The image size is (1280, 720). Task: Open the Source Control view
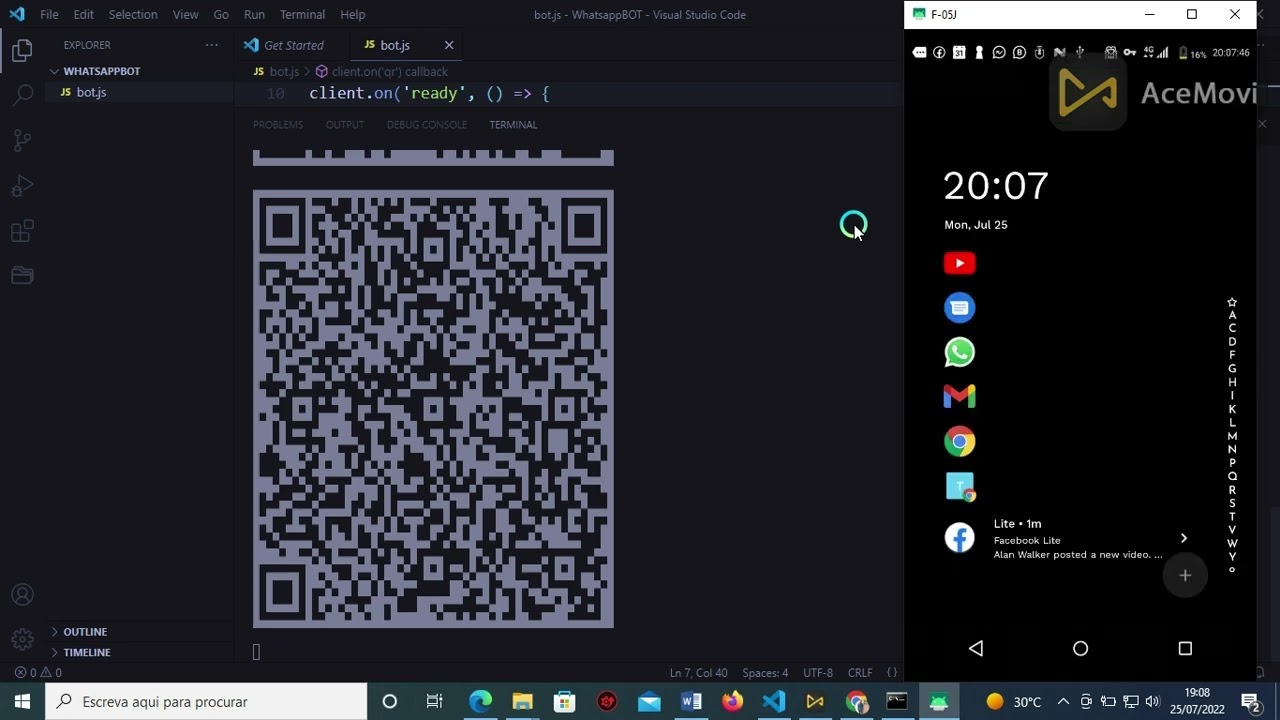point(22,141)
